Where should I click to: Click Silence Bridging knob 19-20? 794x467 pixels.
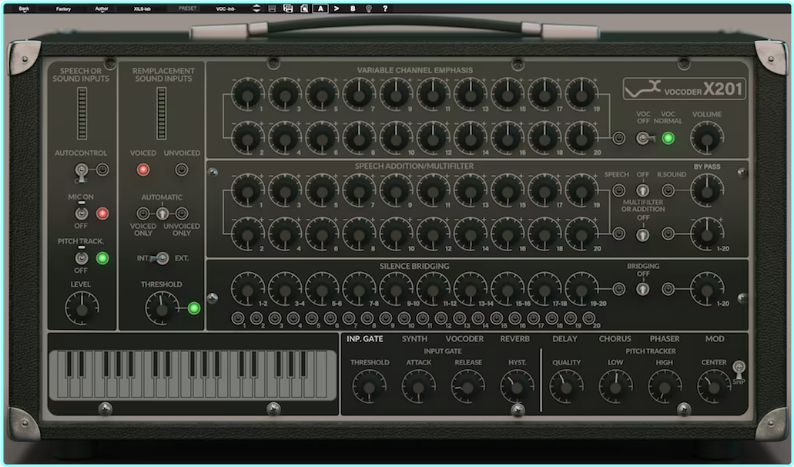[x=581, y=289]
